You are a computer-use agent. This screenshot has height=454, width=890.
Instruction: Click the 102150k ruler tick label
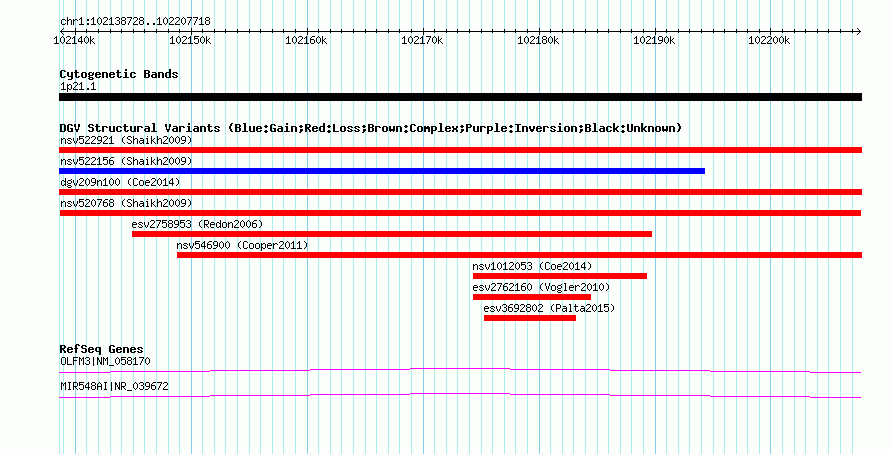point(190,40)
